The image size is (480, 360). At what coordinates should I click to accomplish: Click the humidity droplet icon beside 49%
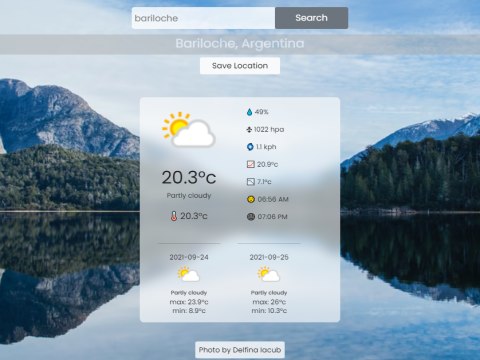[249, 112]
